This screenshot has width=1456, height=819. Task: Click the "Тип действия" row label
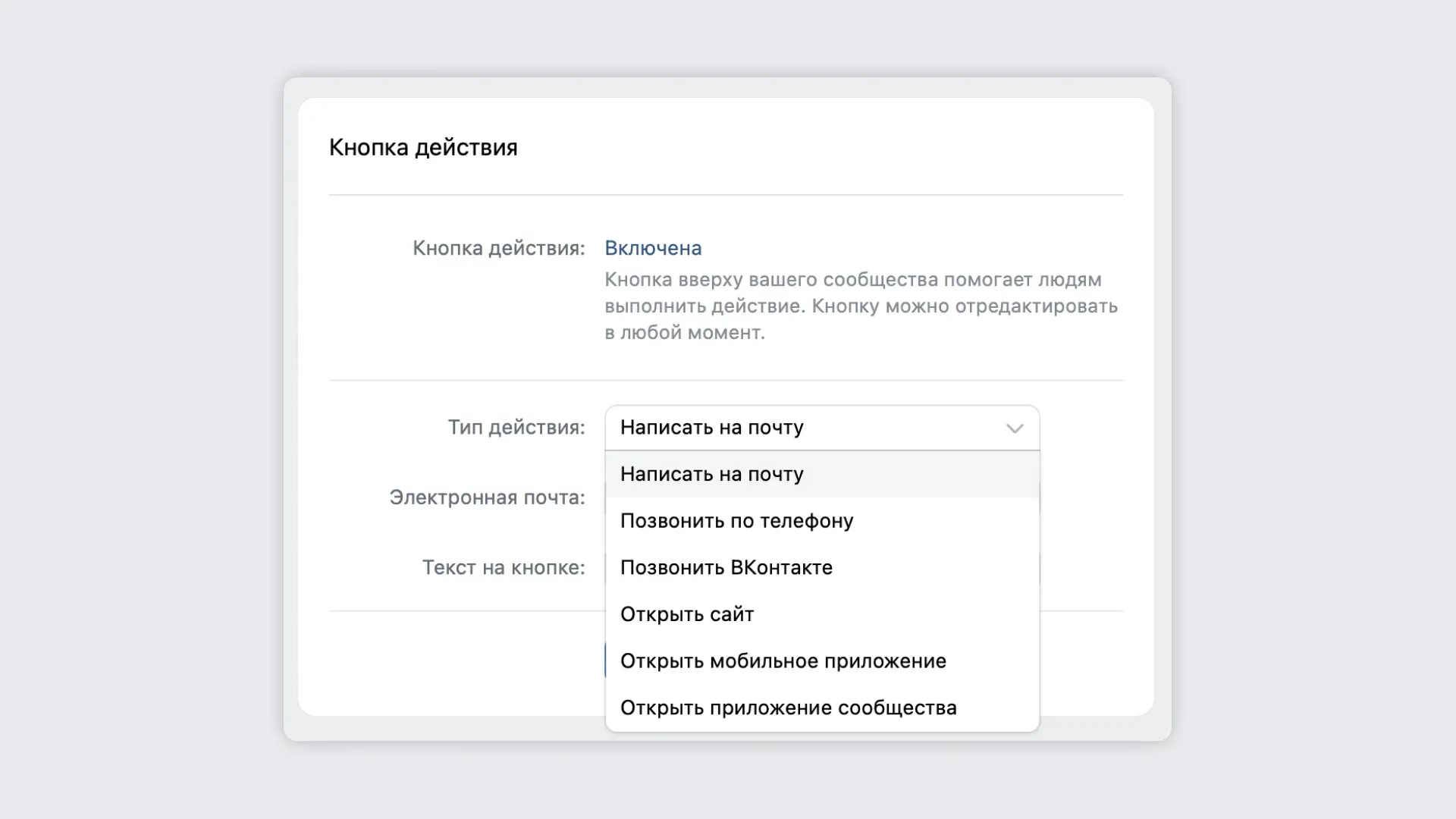(x=518, y=428)
